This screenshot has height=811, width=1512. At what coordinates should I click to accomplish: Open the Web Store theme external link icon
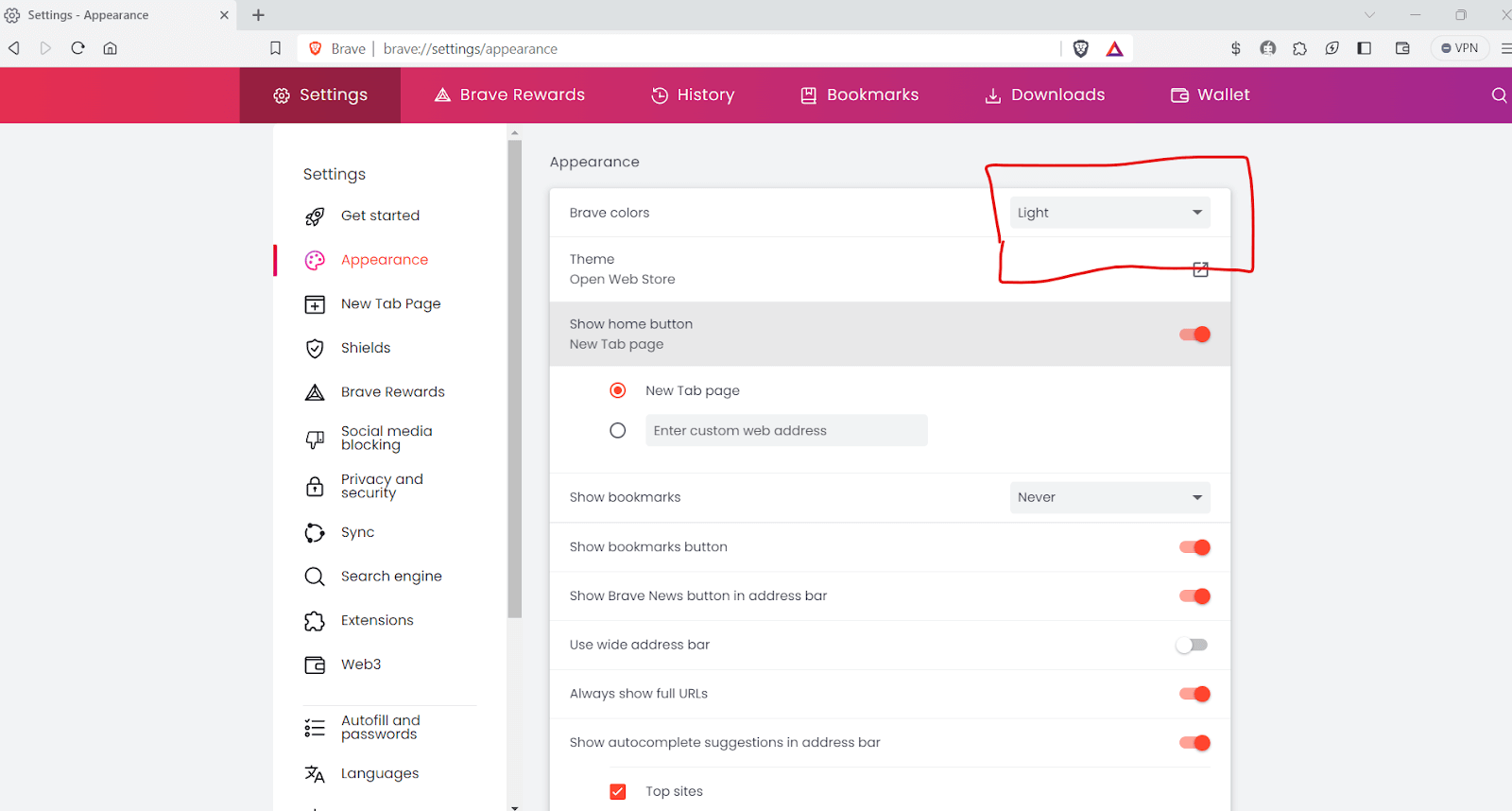coord(1200,269)
